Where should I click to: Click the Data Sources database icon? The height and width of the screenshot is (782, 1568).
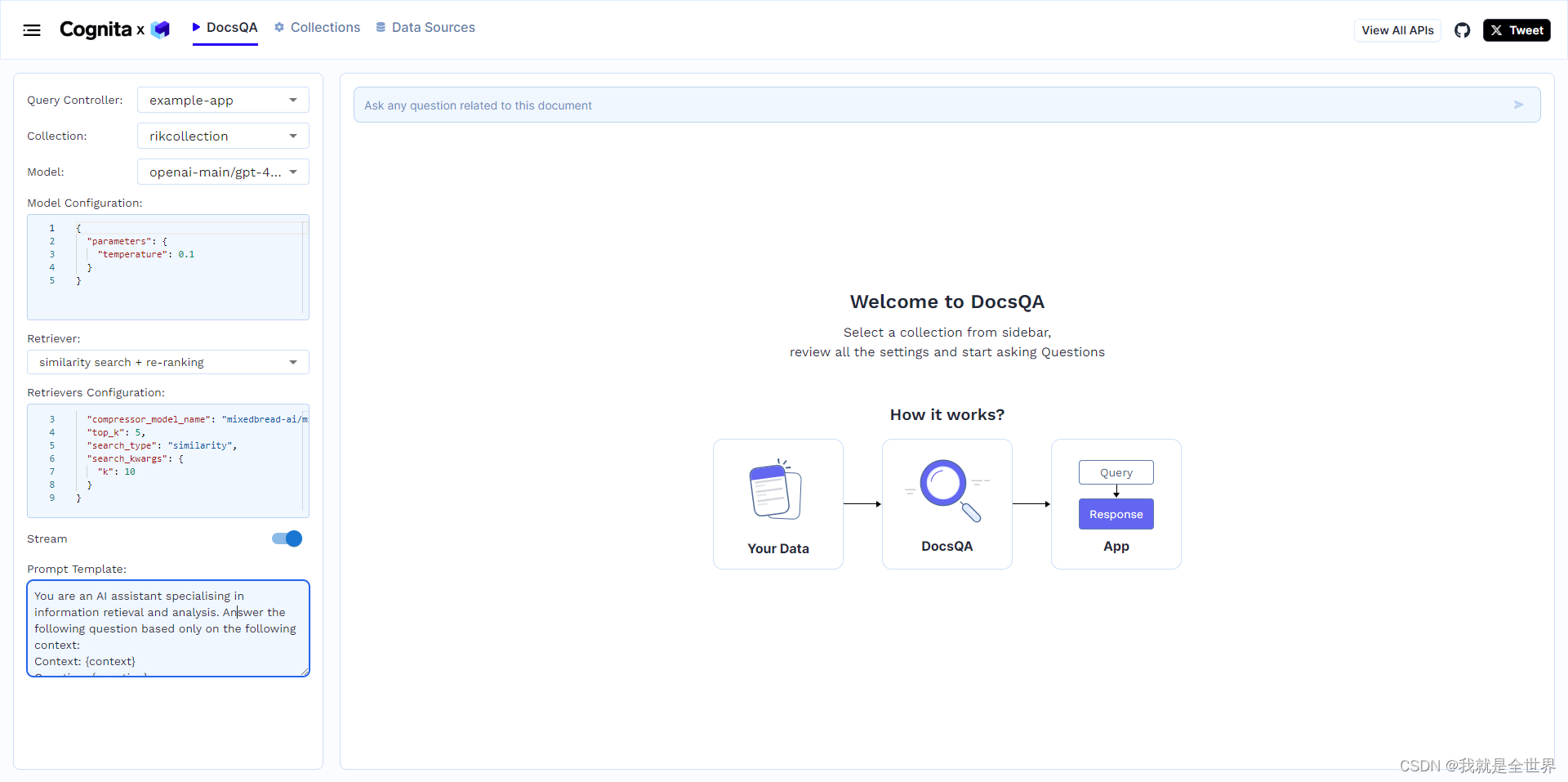[x=381, y=27]
